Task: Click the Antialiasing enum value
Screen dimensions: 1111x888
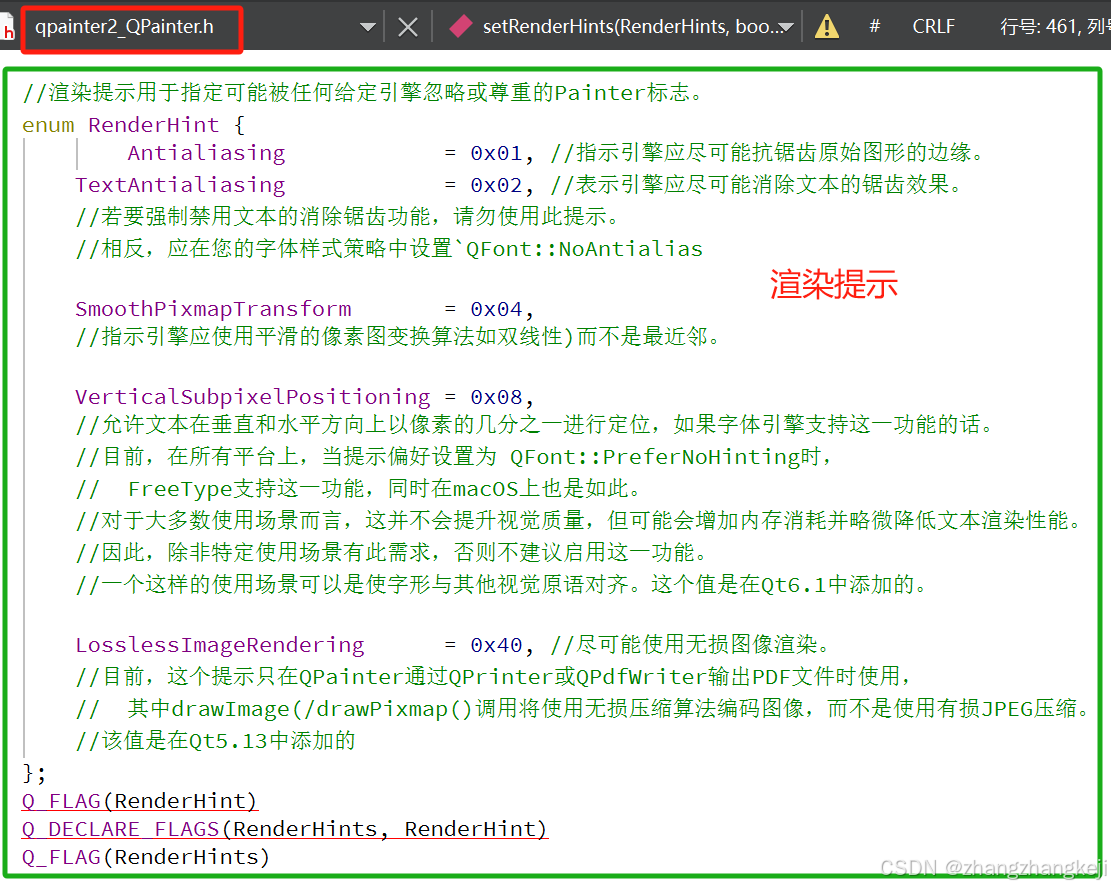Action: [x=206, y=153]
